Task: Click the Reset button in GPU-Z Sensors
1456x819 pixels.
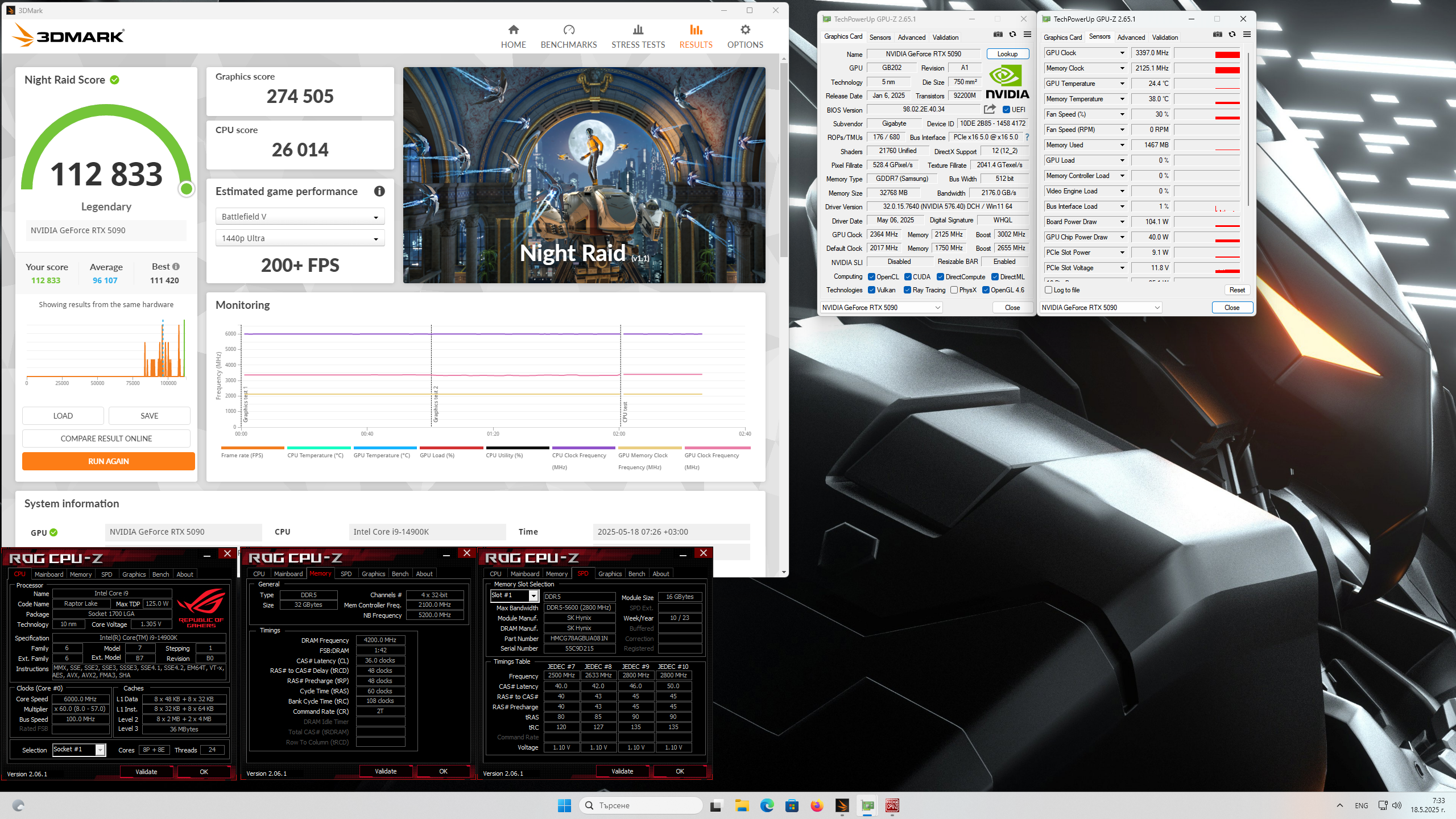Action: click(x=1237, y=290)
